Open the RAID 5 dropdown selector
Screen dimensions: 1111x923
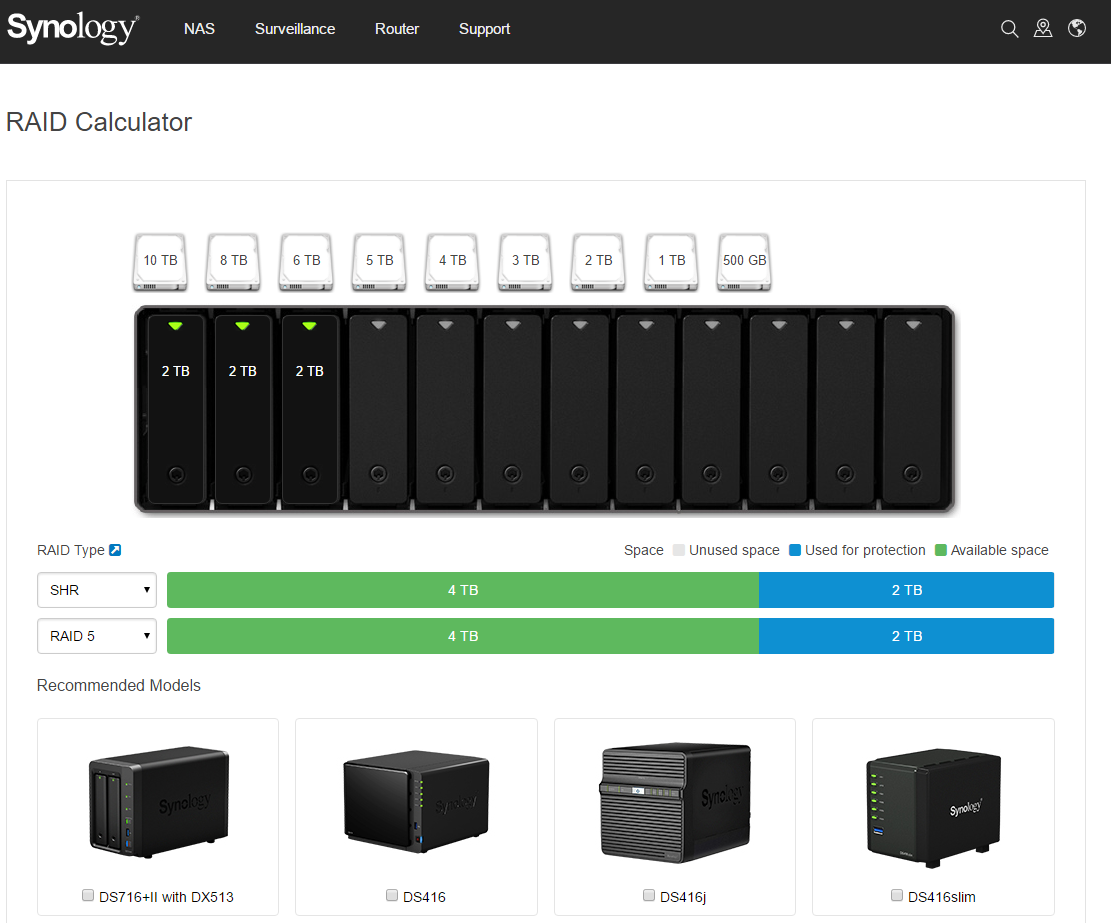tap(96, 636)
